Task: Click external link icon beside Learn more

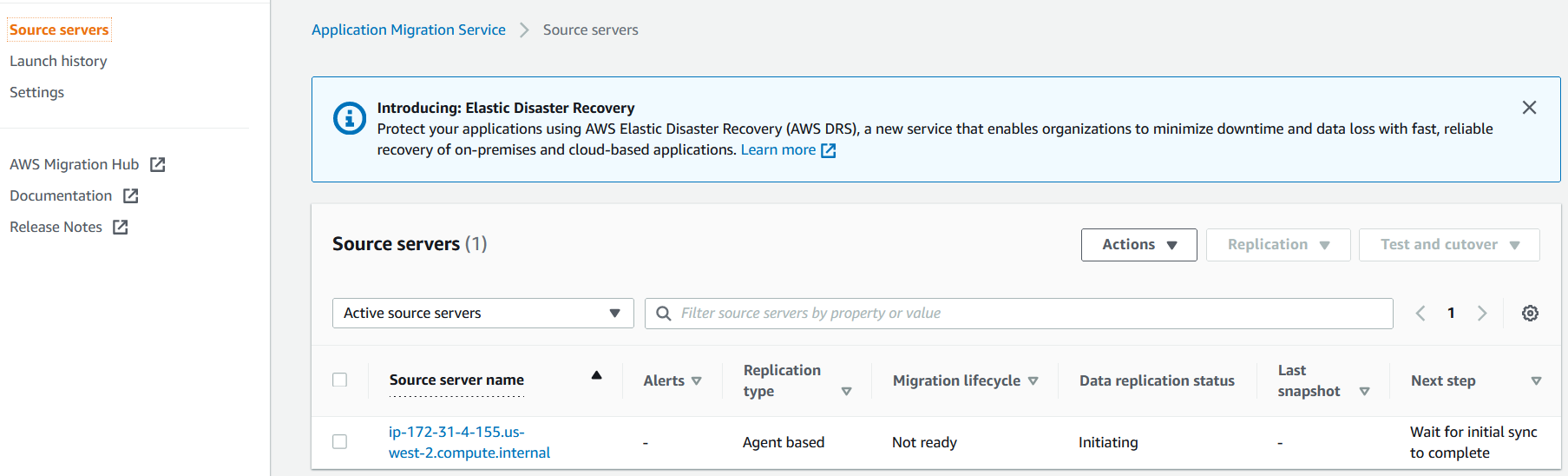Action: (x=829, y=150)
